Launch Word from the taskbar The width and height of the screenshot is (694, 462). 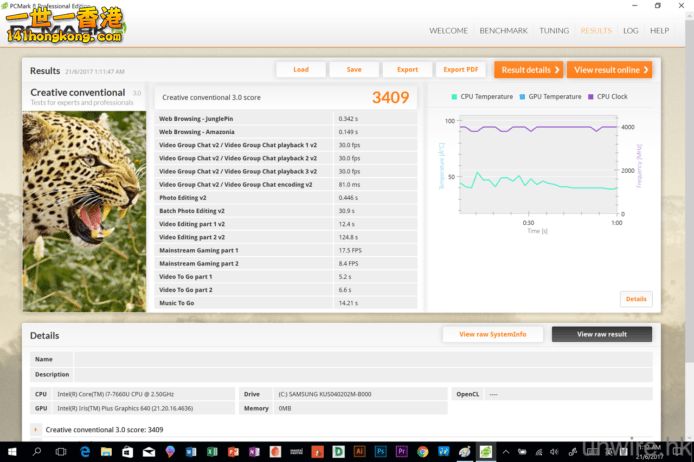click(x=191, y=451)
